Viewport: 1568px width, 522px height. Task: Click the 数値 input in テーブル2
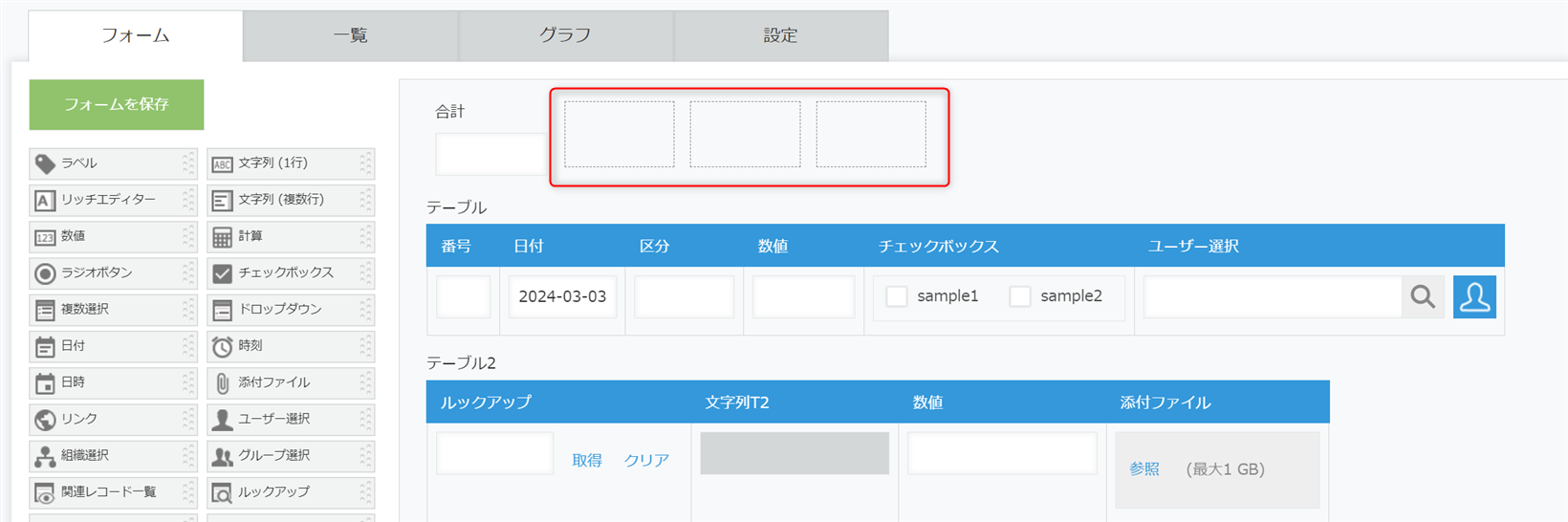(1002, 453)
